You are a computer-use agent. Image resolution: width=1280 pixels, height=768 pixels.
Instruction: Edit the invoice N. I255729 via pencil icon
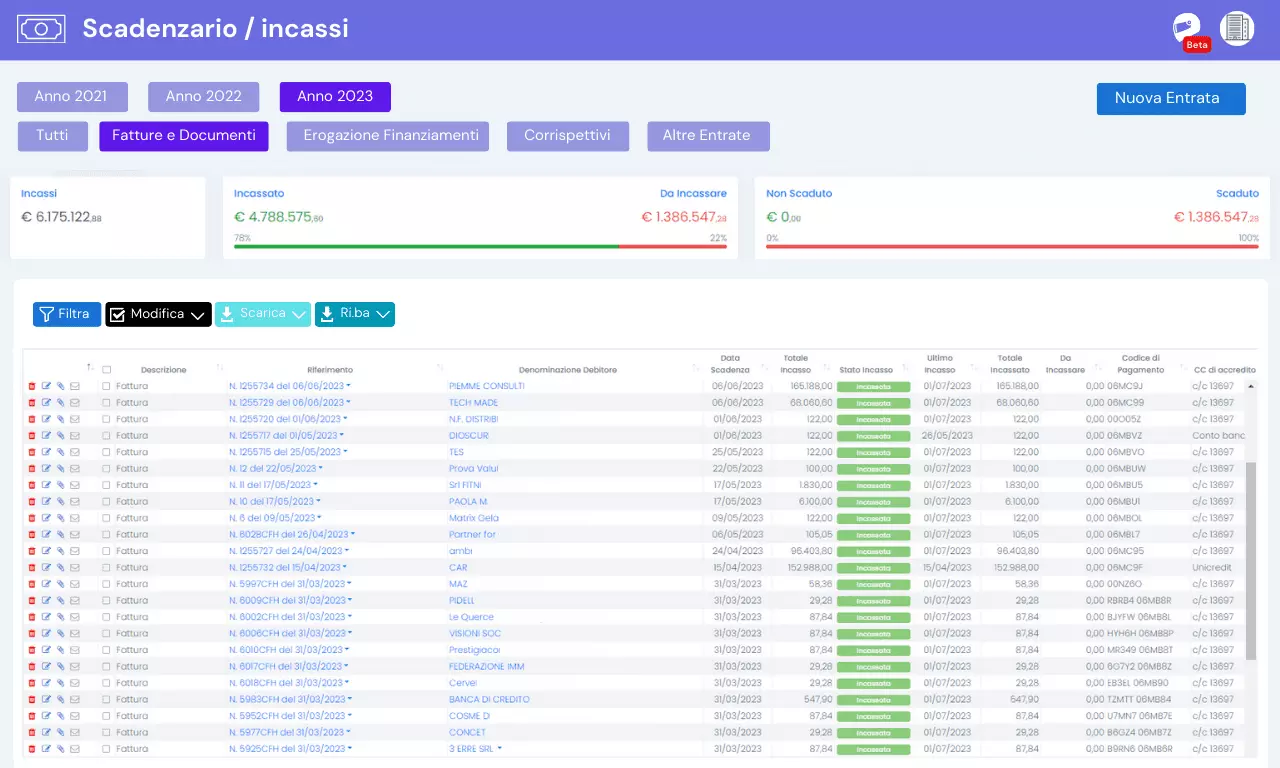[46, 402]
